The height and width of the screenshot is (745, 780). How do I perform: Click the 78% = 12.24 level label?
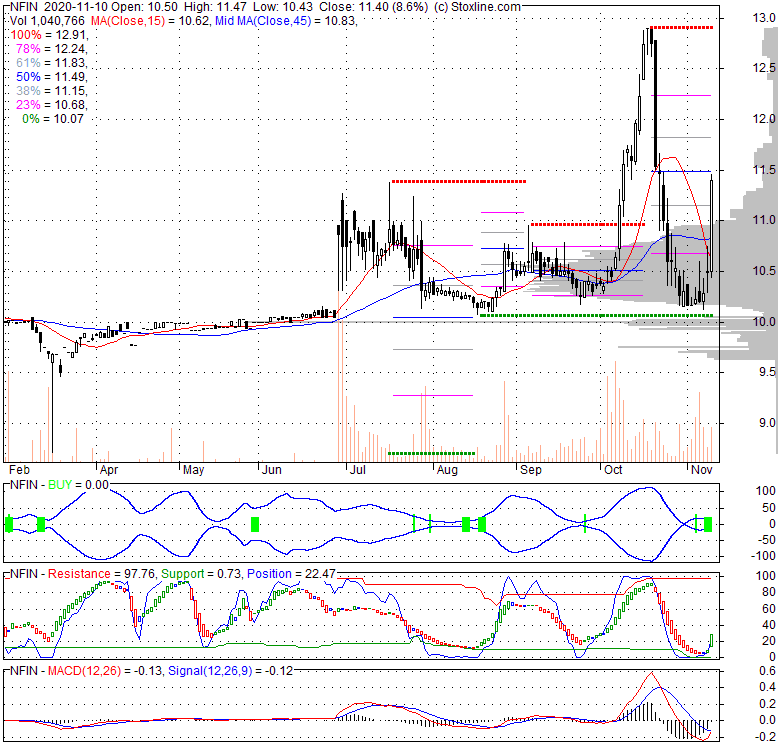(x=51, y=49)
